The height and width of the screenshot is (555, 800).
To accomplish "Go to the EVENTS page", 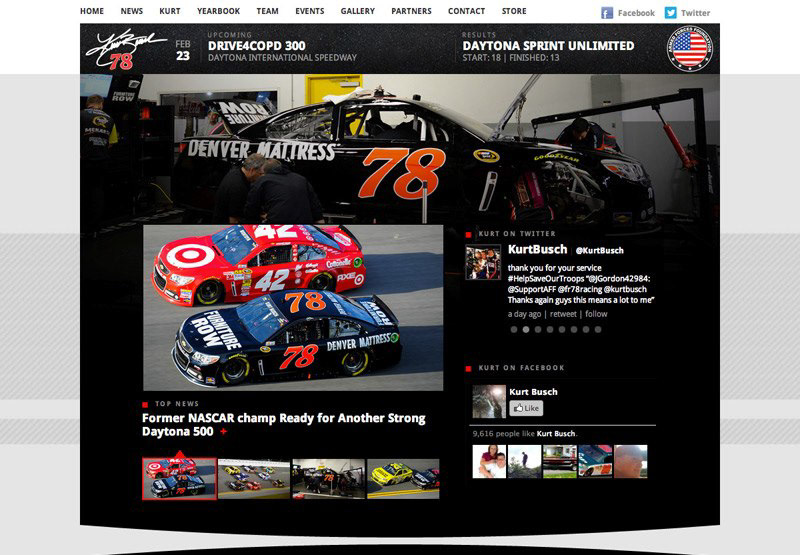I will coord(310,11).
